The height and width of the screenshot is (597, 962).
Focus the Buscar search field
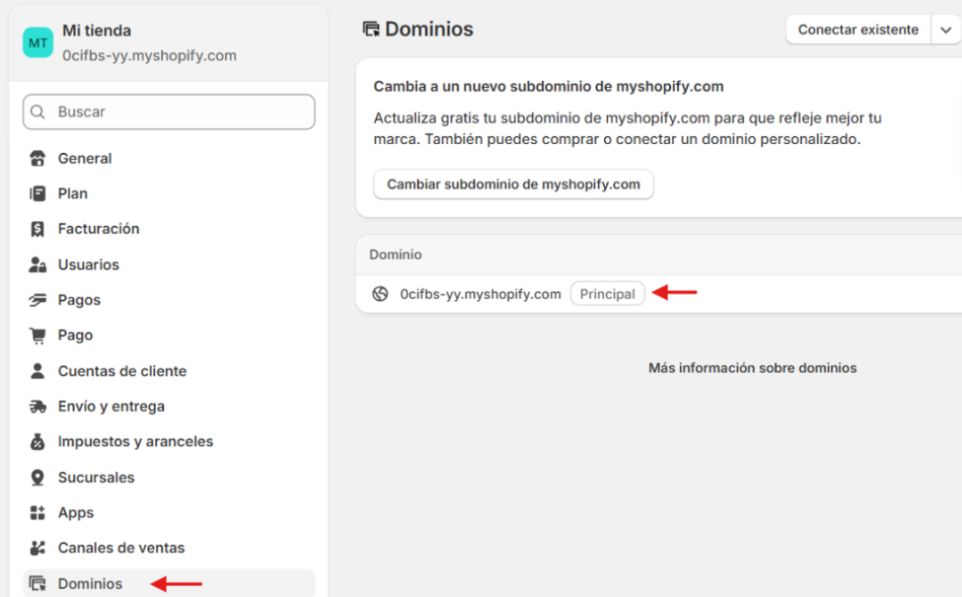pyautogui.click(x=169, y=112)
